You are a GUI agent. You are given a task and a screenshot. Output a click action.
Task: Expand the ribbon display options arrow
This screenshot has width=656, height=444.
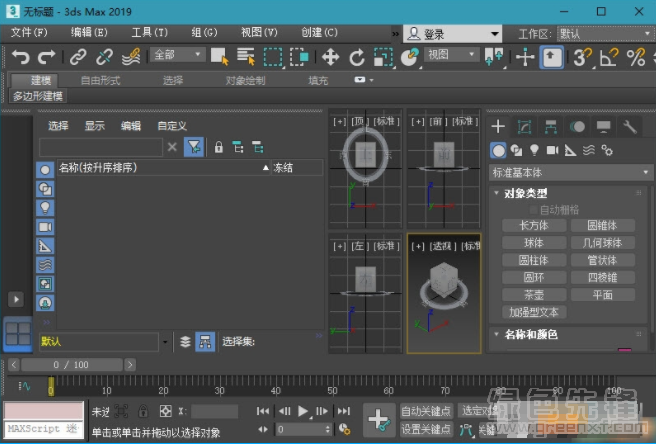(x=372, y=80)
